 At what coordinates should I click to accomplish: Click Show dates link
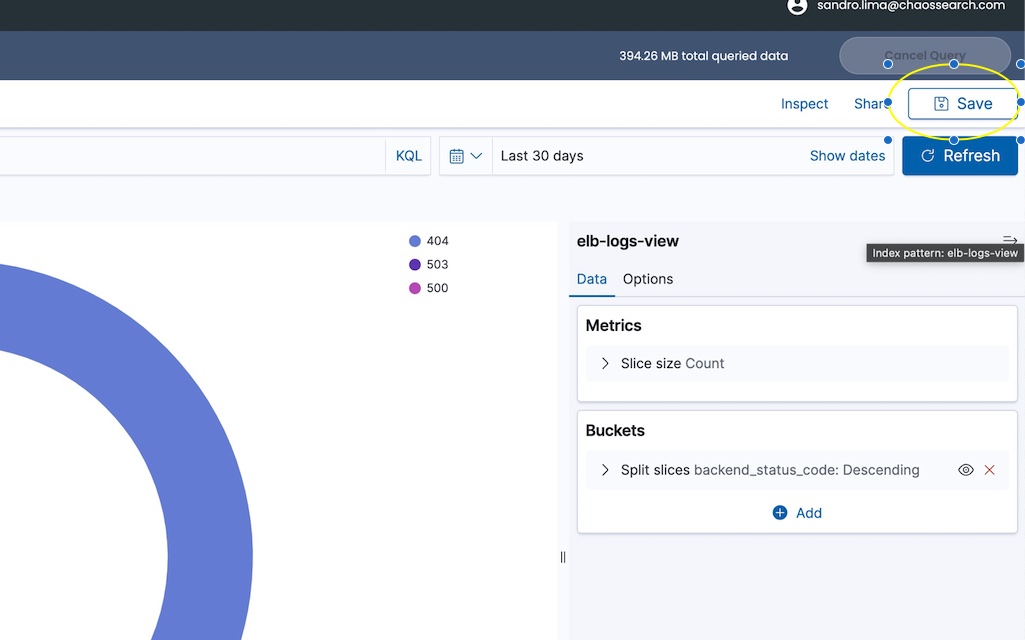tap(847, 156)
